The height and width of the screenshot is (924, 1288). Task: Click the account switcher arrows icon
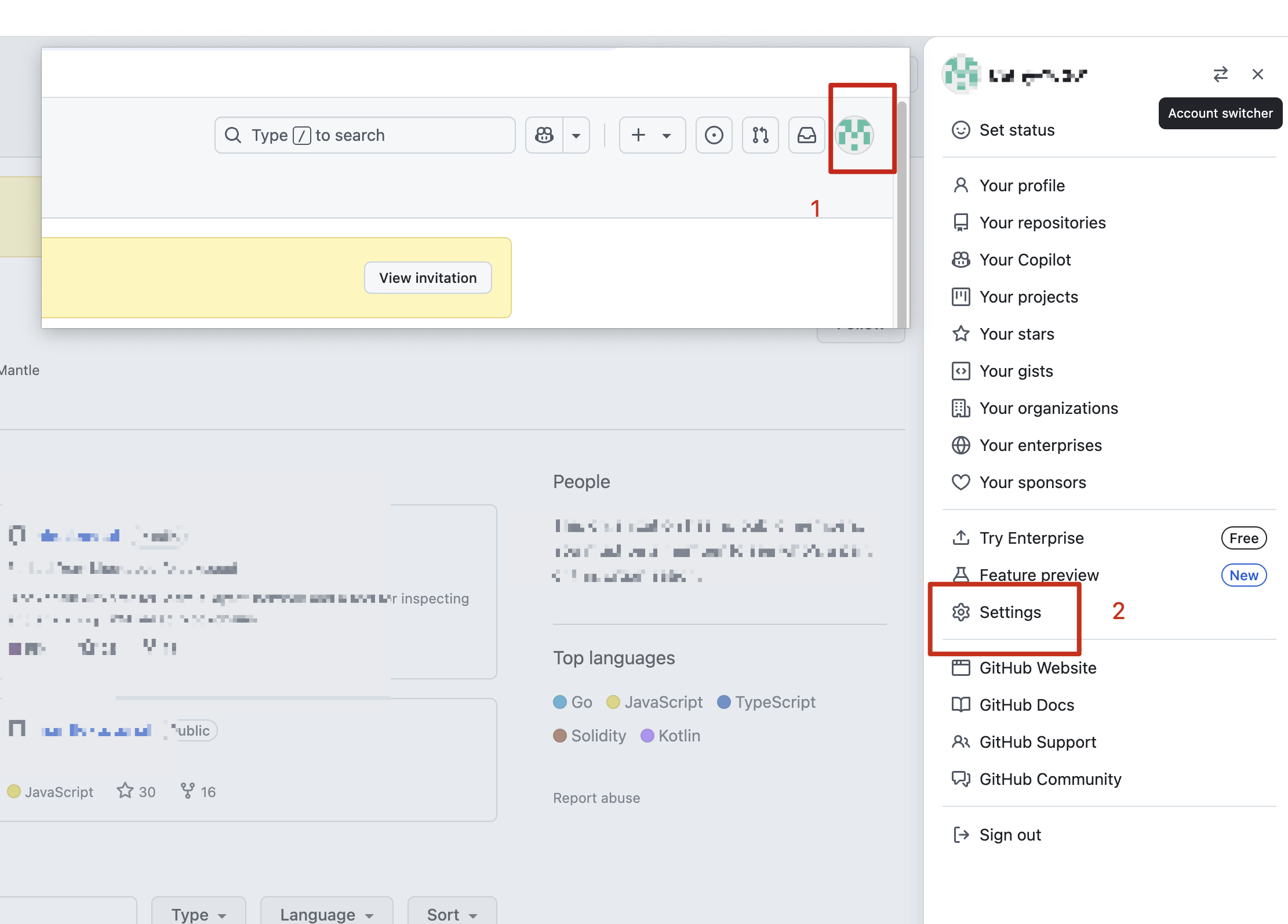[1220, 74]
